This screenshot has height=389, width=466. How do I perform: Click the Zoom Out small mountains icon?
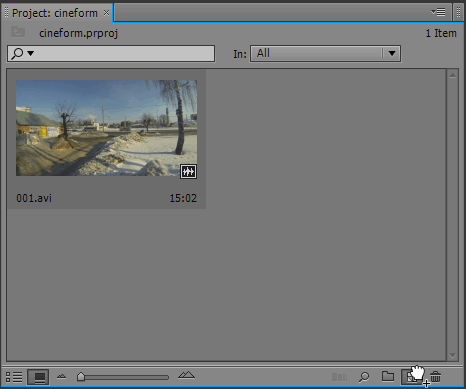(x=61, y=377)
